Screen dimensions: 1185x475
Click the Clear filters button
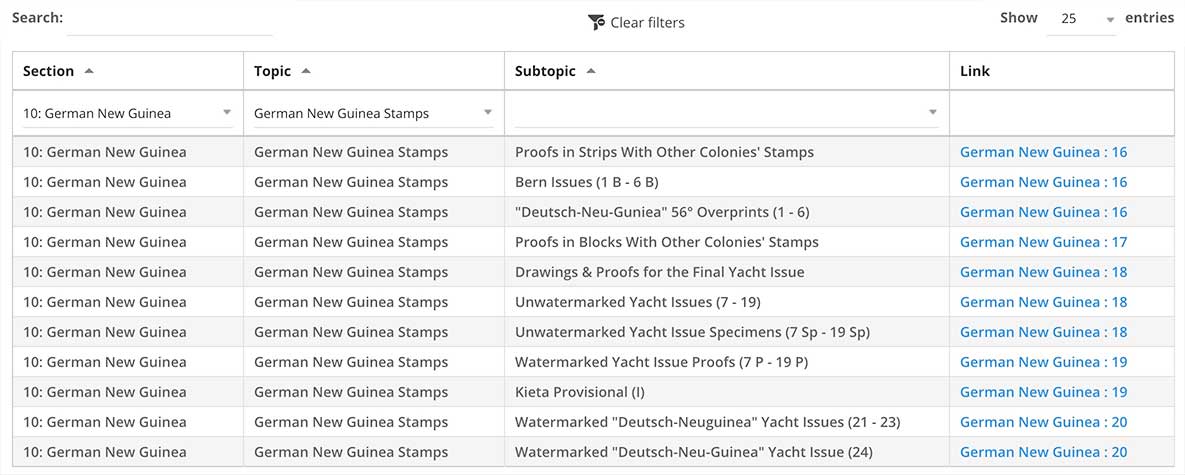click(x=636, y=23)
